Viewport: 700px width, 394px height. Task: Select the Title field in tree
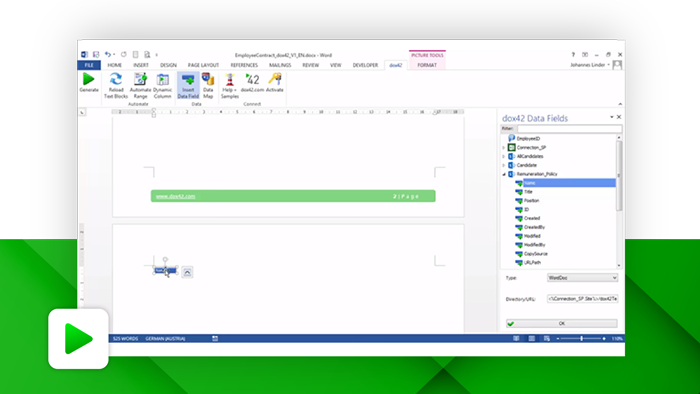click(528, 192)
